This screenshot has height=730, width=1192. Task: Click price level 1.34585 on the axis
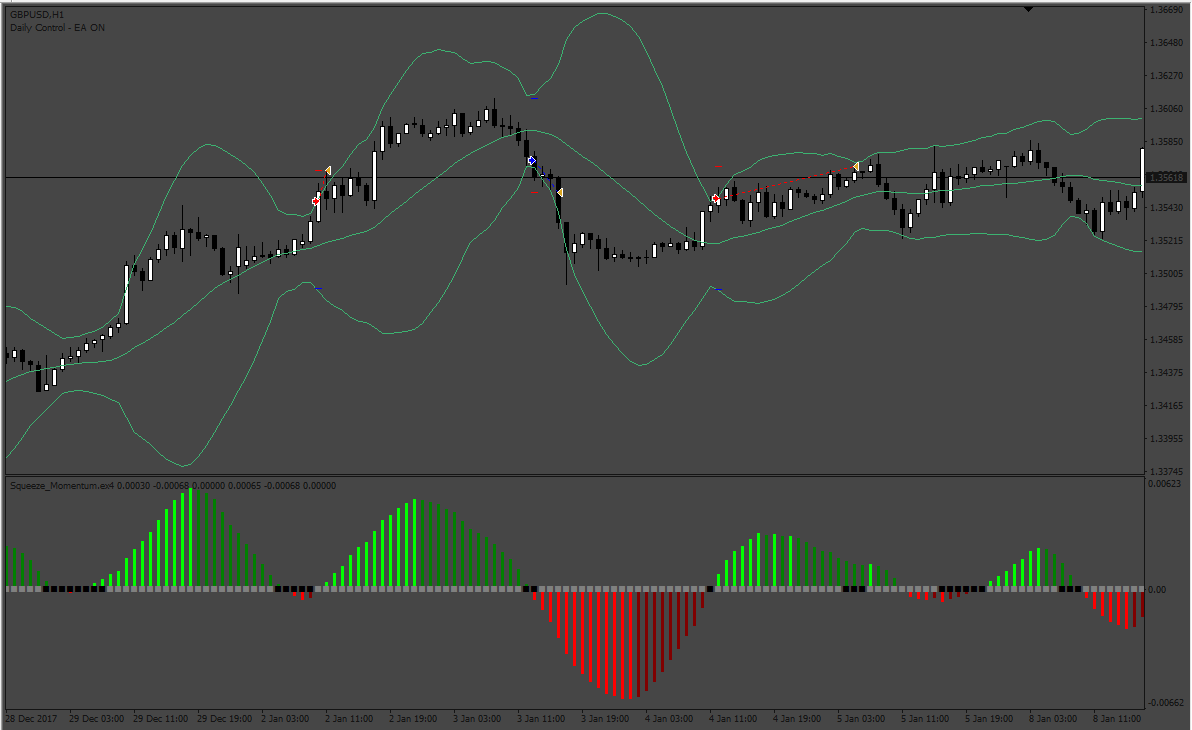click(1167, 340)
